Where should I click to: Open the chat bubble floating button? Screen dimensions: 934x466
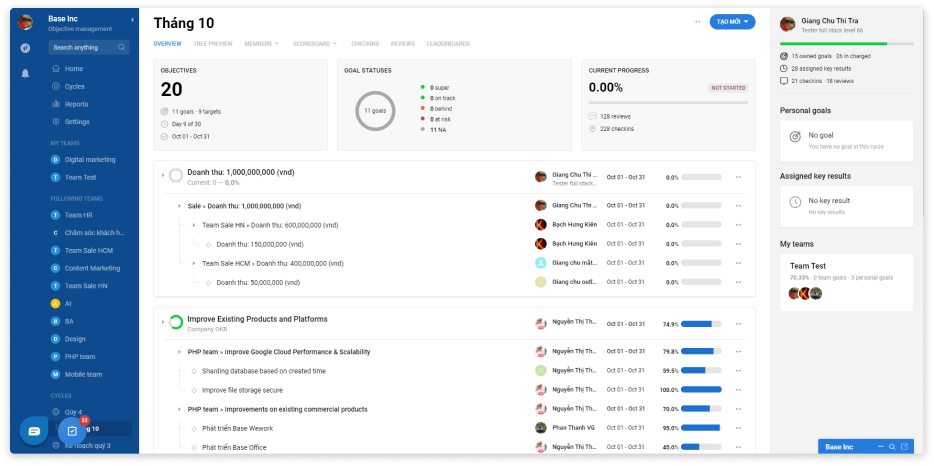34,430
